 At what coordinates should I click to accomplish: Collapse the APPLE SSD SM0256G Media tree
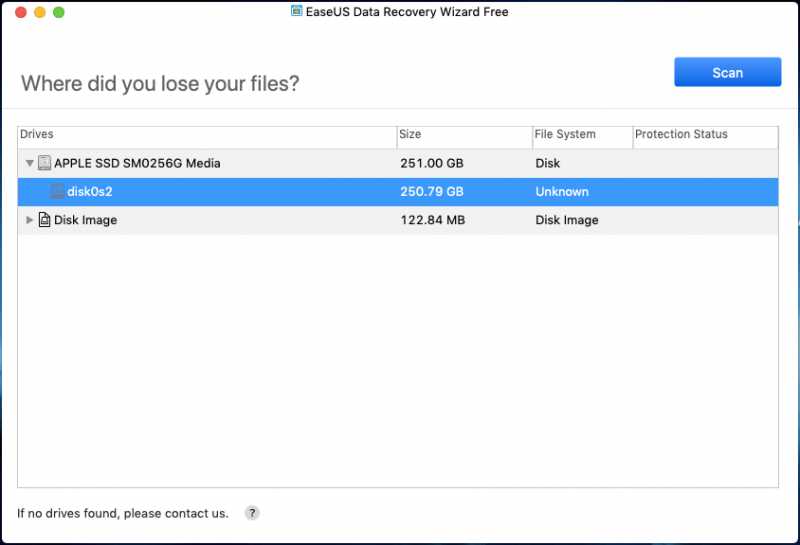coord(30,163)
